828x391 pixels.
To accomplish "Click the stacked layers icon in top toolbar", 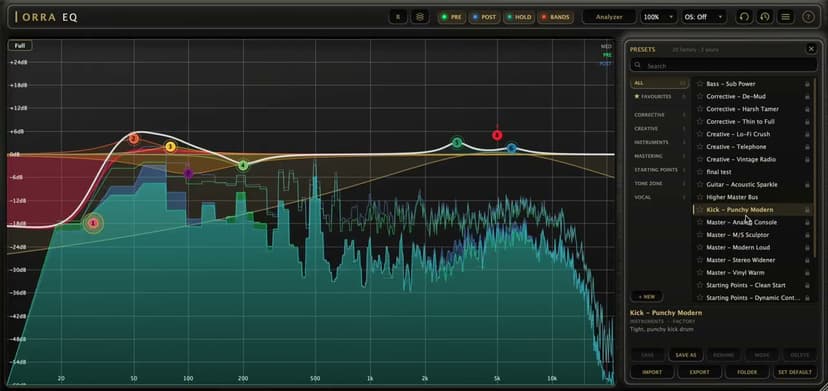I will (420, 17).
